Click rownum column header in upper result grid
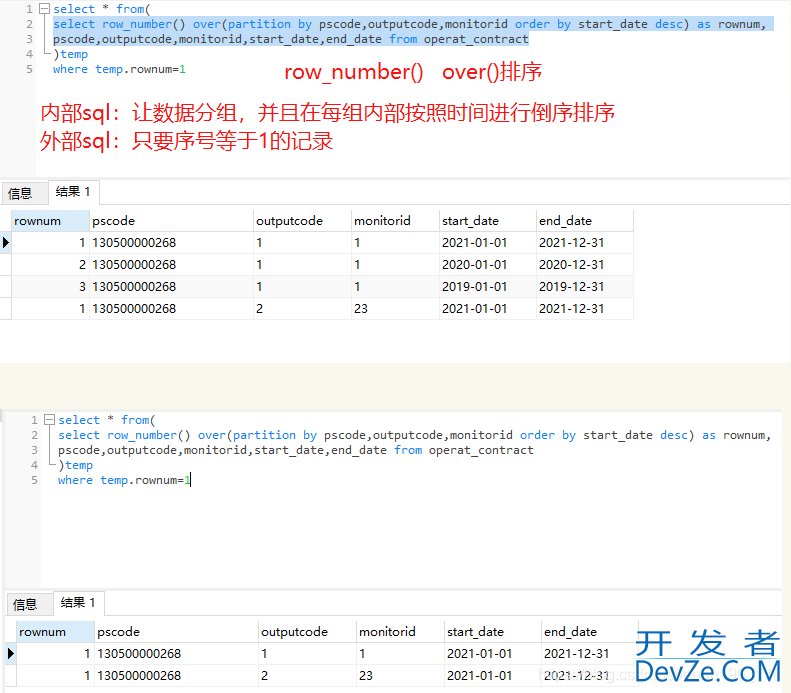This screenshot has height=693, width=791. click(x=50, y=221)
